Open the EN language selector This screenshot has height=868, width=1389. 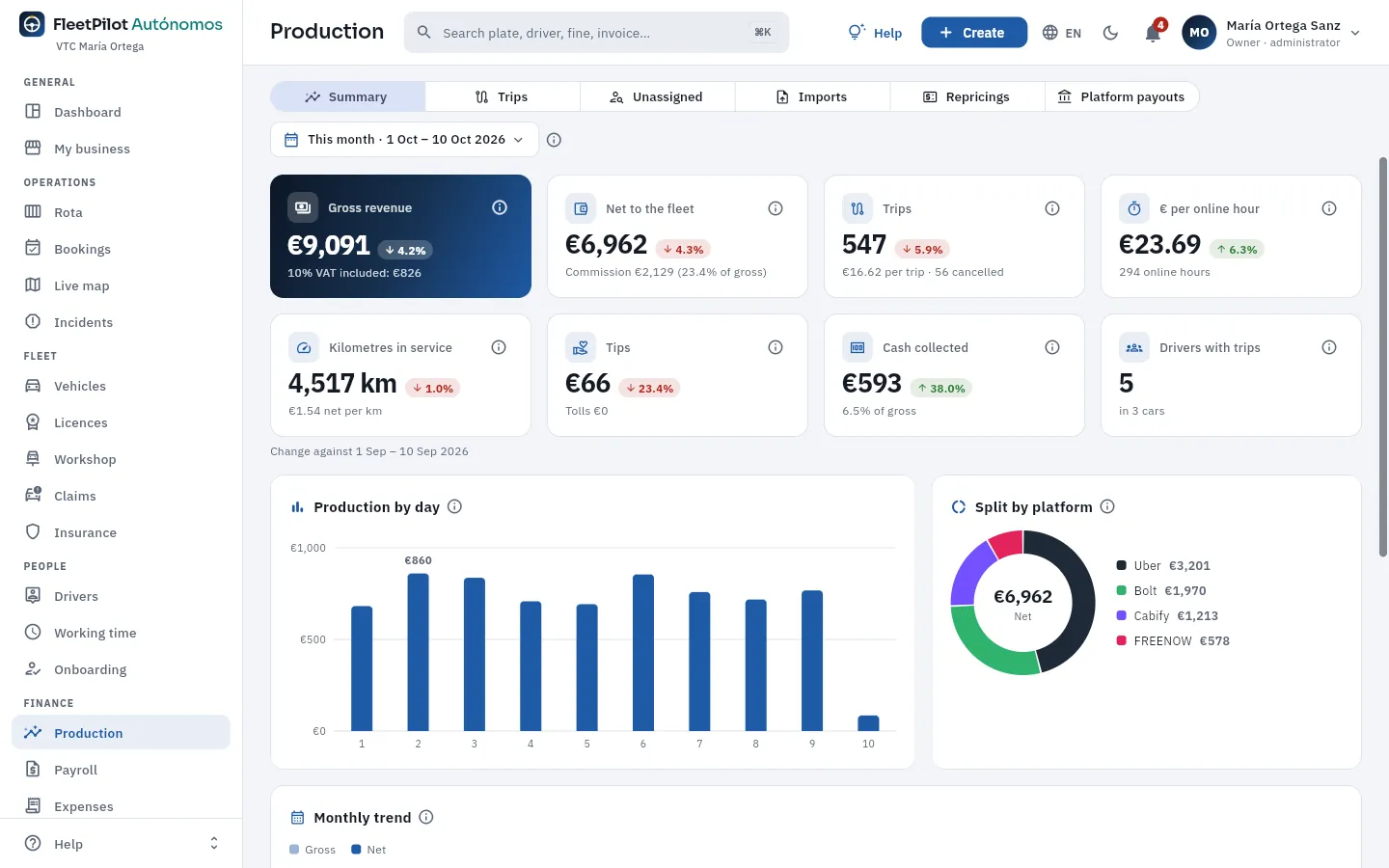click(1062, 33)
